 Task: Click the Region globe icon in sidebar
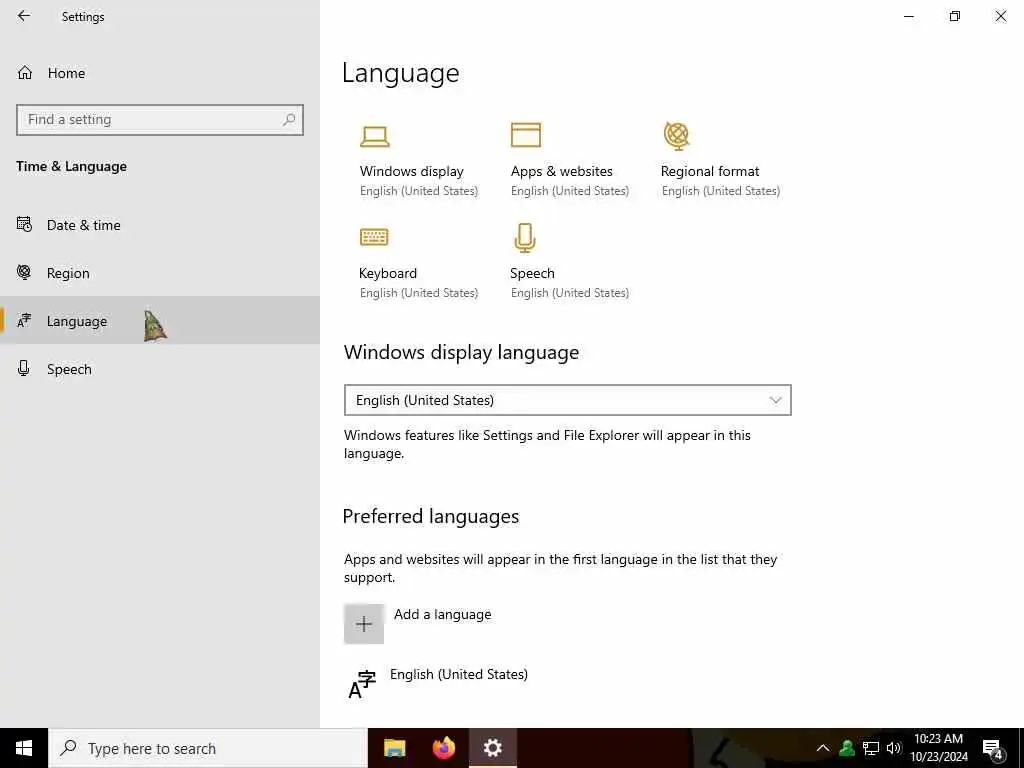(24, 272)
